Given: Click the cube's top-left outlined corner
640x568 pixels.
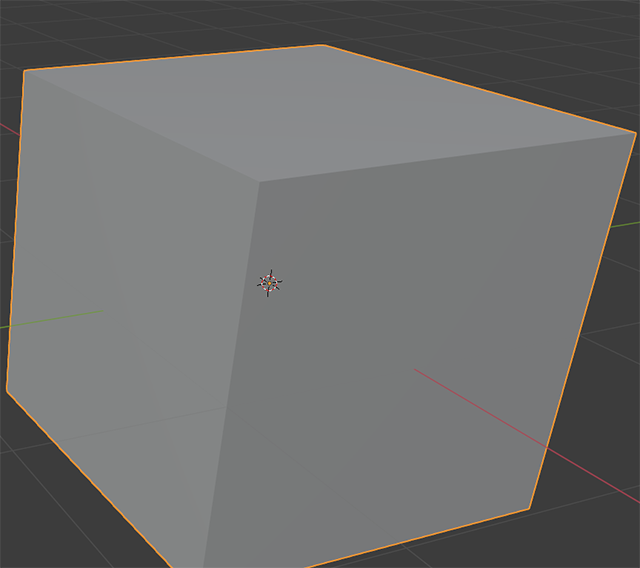Looking at the screenshot, I should coord(25,71).
